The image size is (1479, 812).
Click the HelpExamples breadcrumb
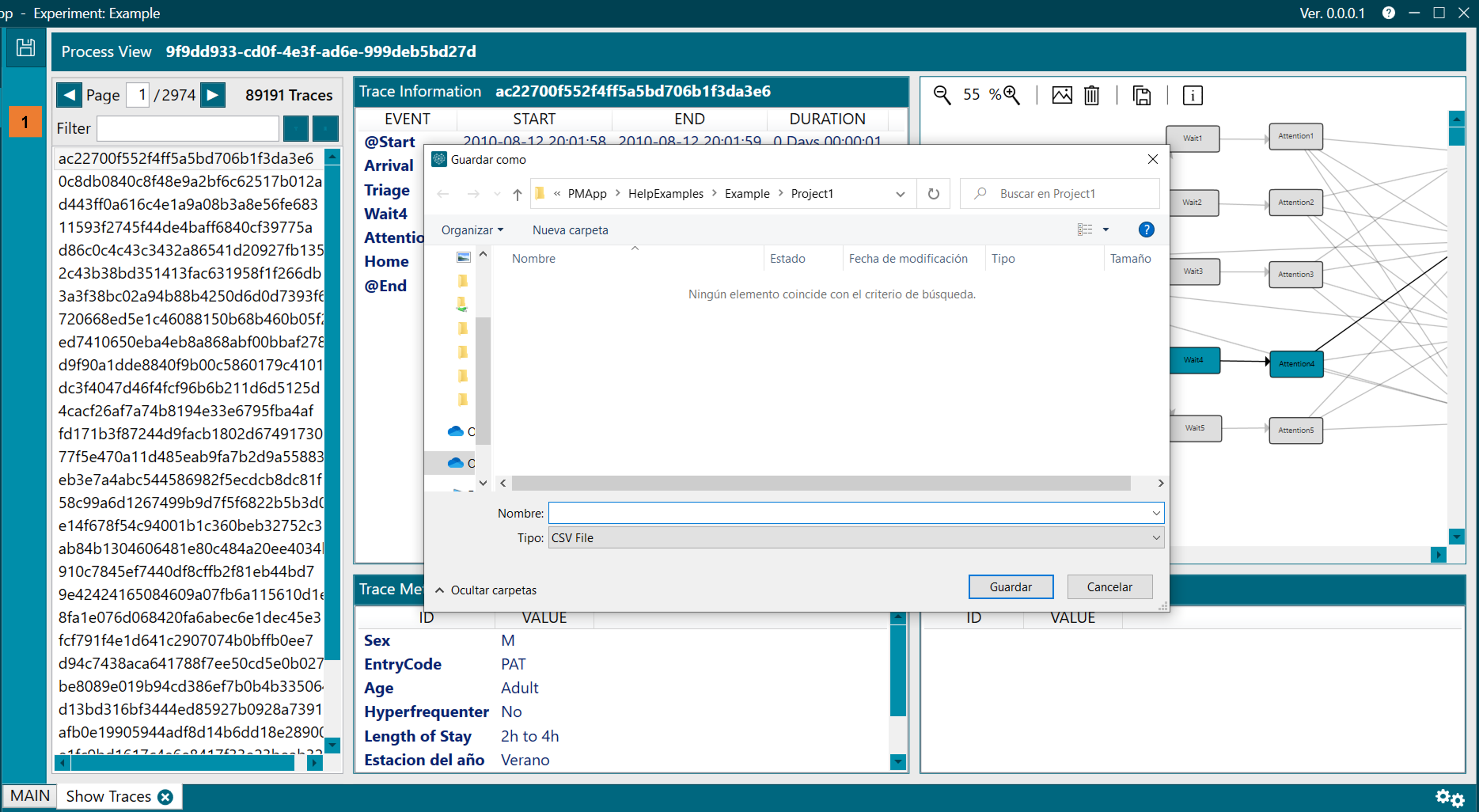point(665,194)
